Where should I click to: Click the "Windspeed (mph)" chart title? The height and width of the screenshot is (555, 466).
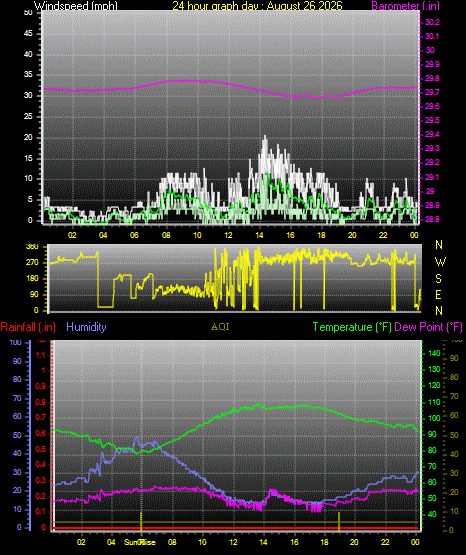75,5
